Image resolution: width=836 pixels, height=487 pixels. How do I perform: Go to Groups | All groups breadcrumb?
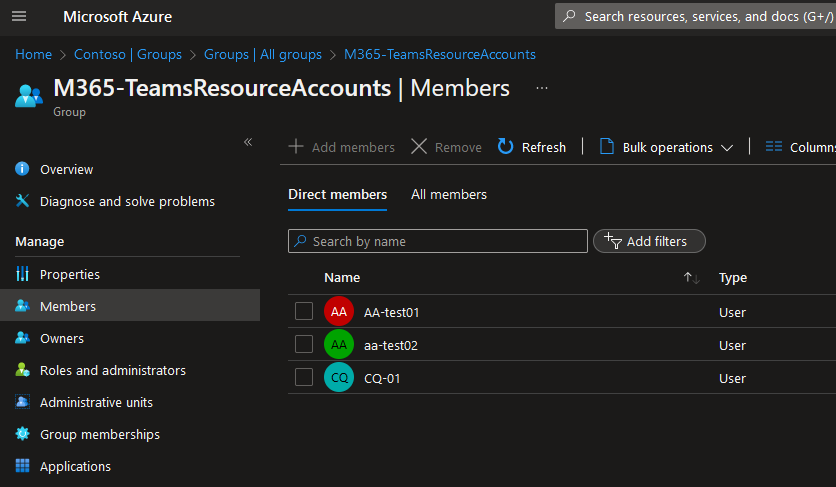(x=263, y=54)
